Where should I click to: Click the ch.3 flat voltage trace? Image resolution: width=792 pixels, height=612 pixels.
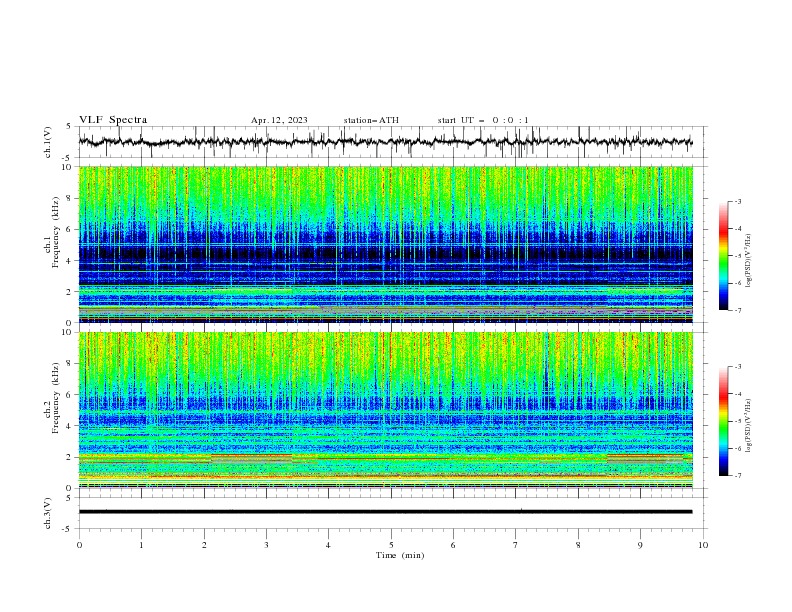pyautogui.click(x=386, y=512)
